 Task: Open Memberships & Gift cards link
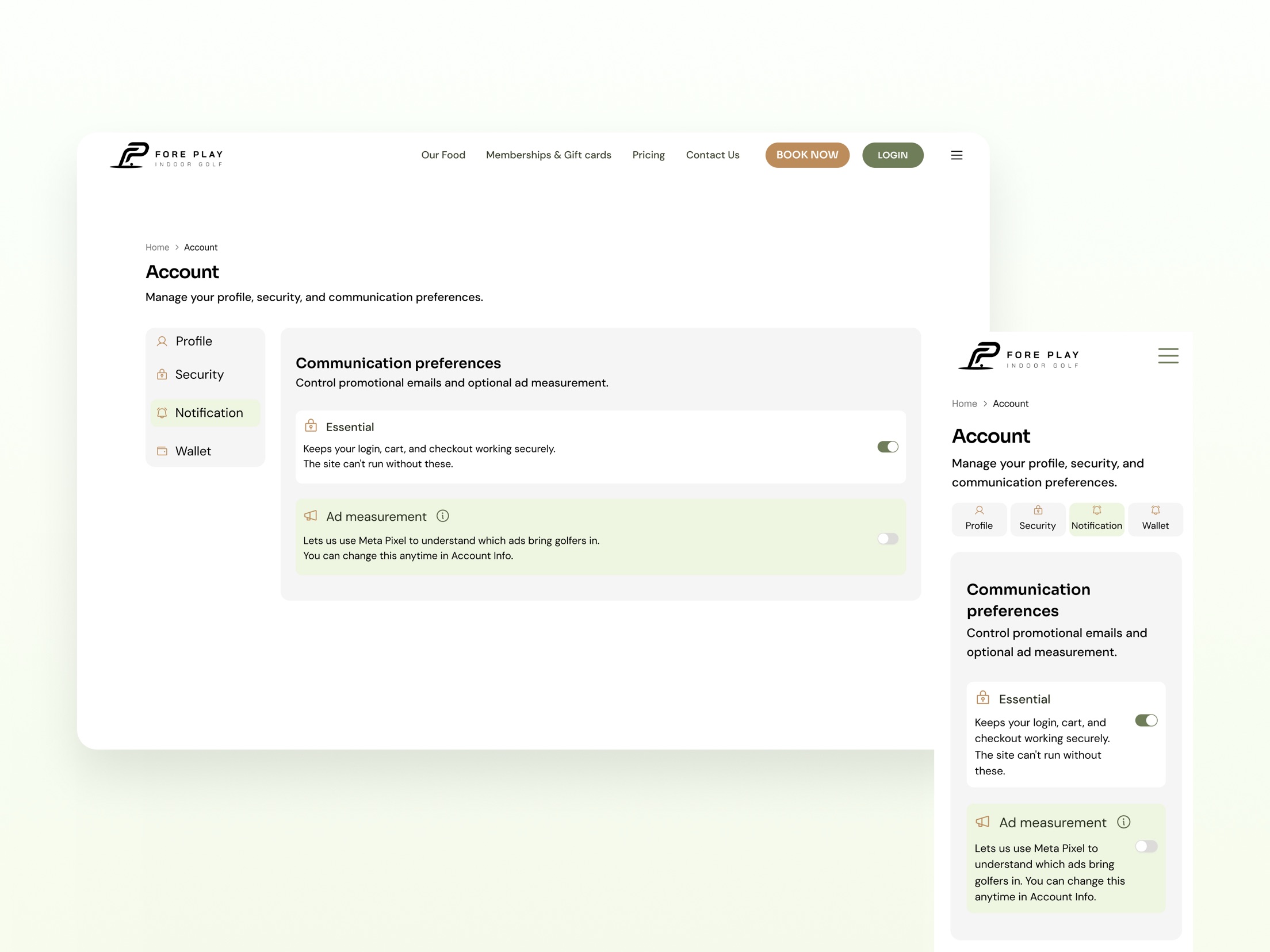(x=549, y=155)
